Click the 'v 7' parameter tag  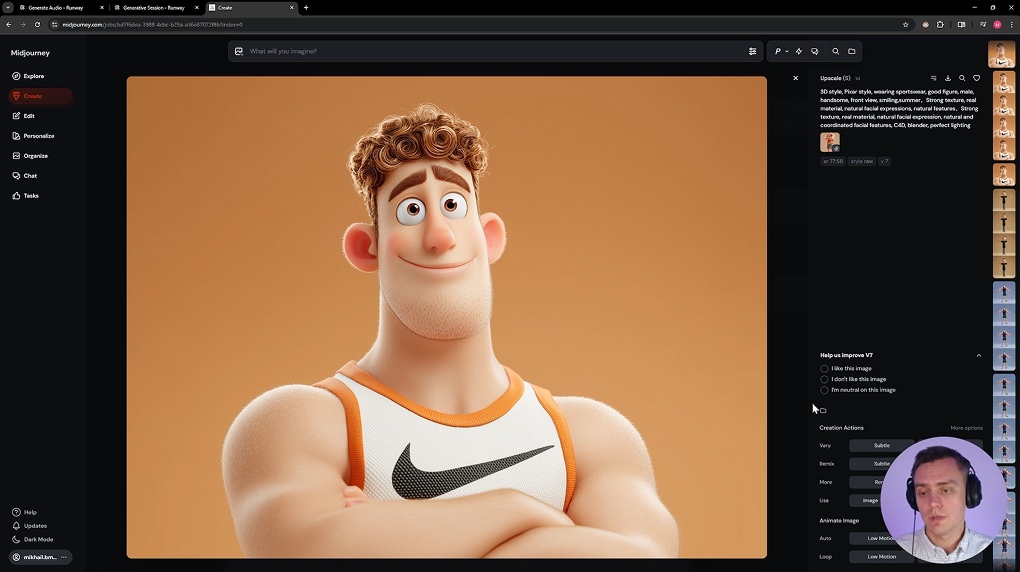point(884,161)
